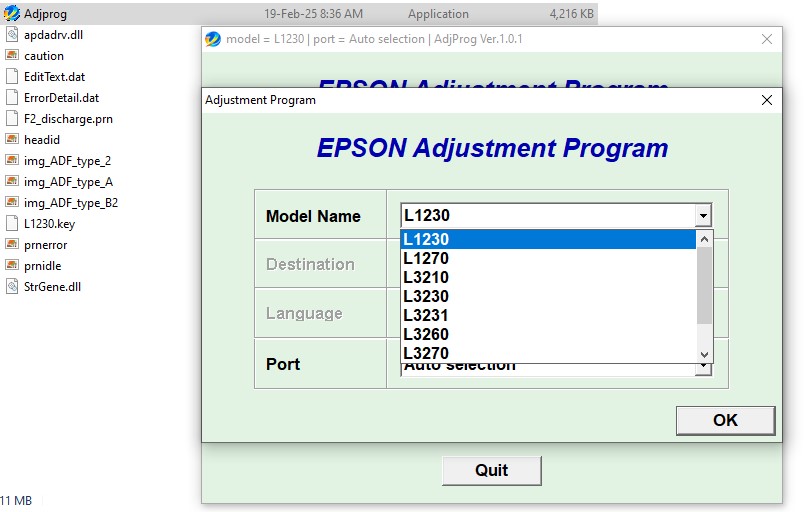Select the prnidle file name
Viewport: 805px width, 512px height.
coord(43,266)
